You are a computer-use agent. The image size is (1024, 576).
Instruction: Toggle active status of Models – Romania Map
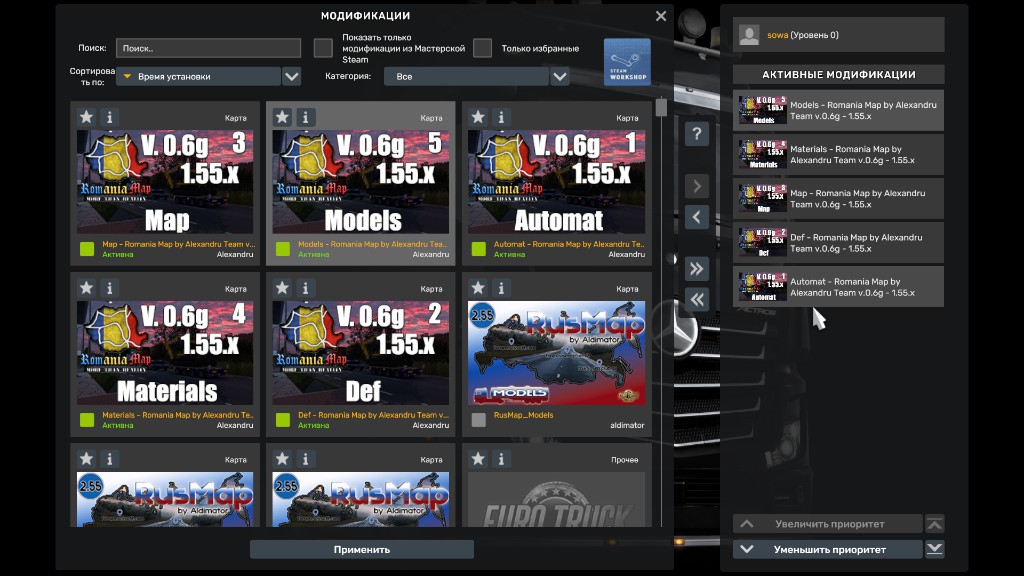click(283, 249)
